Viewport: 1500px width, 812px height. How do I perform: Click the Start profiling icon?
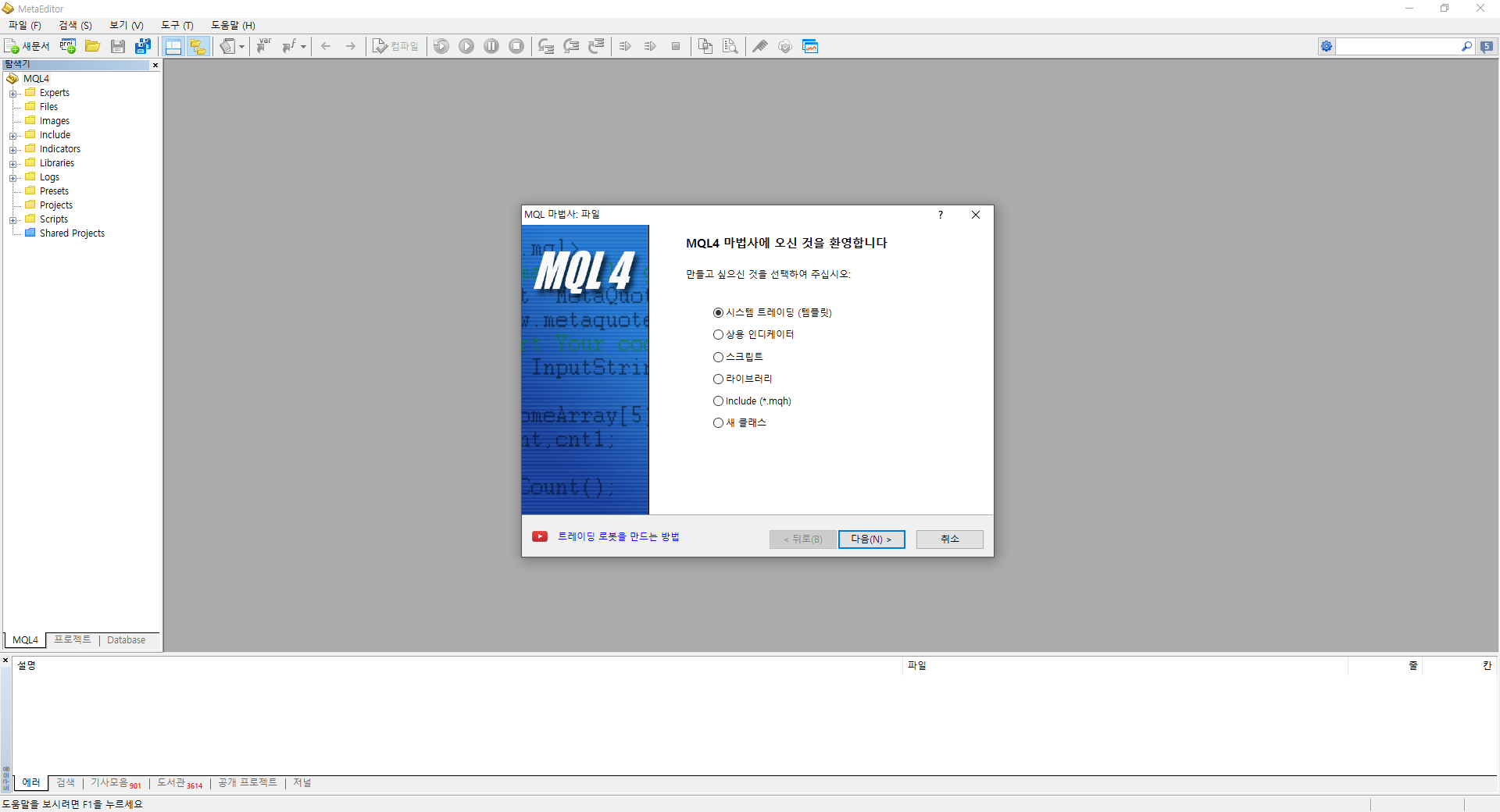click(625, 46)
